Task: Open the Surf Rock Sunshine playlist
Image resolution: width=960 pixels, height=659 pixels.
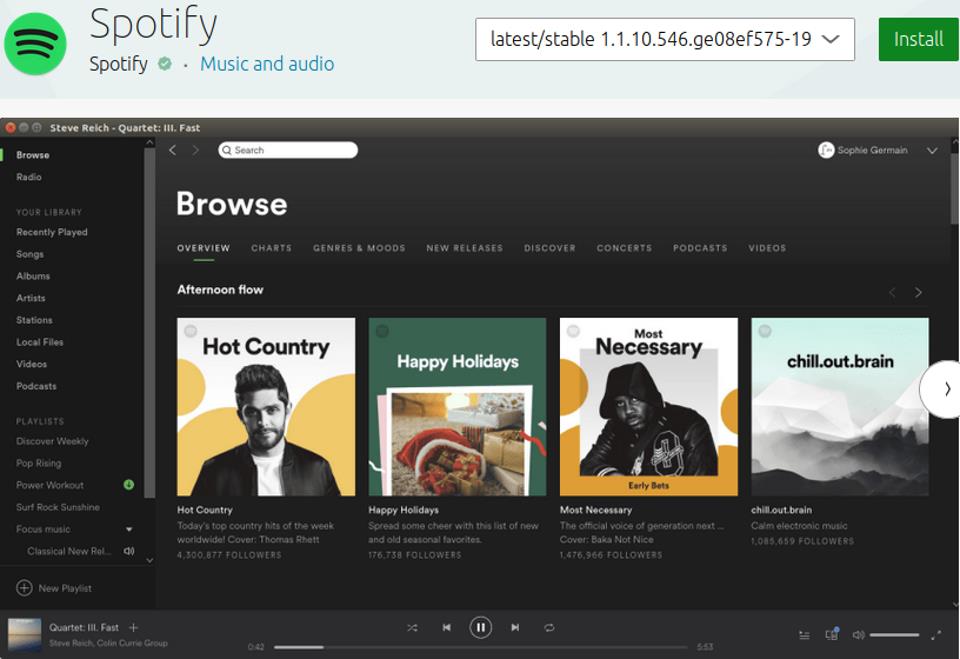Action: tap(58, 507)
